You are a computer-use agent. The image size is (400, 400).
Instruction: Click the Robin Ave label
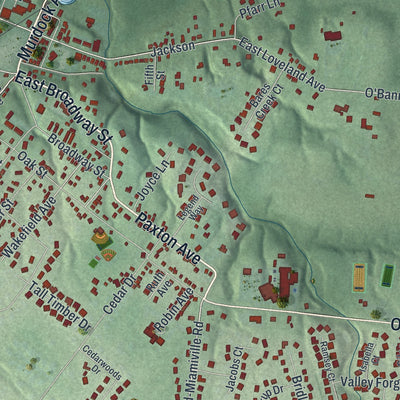point(174,309)
